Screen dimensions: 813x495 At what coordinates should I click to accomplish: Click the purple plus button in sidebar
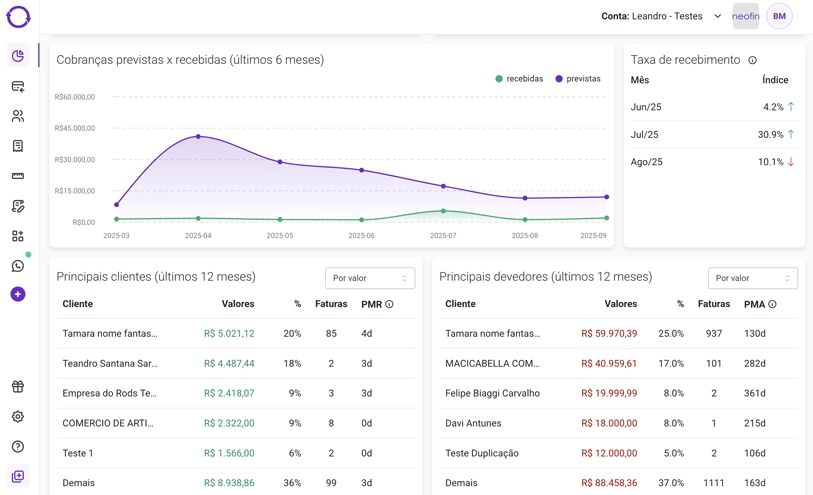(x=18, y=294)
